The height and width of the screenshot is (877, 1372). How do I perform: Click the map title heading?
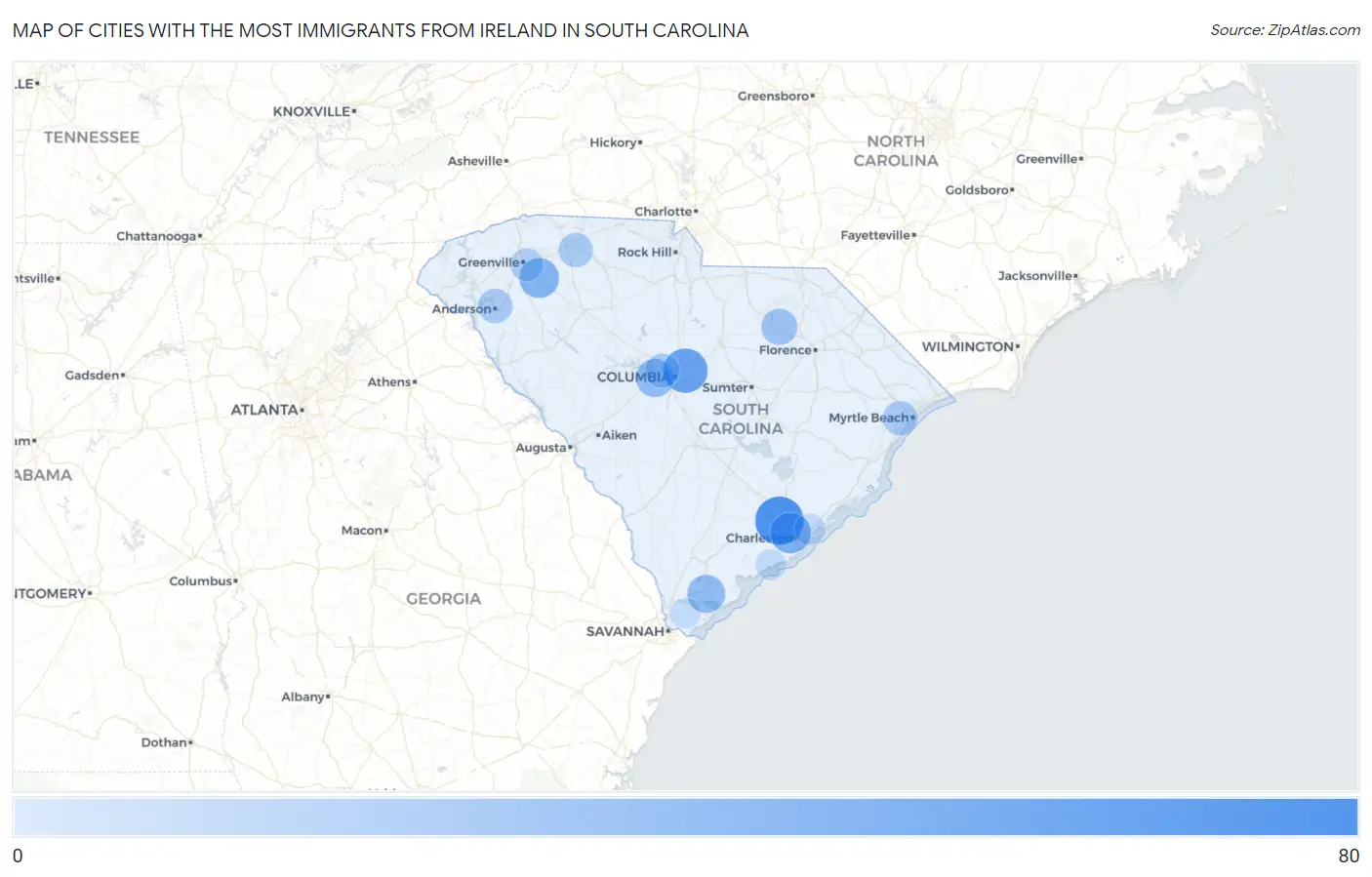[381, 30]
